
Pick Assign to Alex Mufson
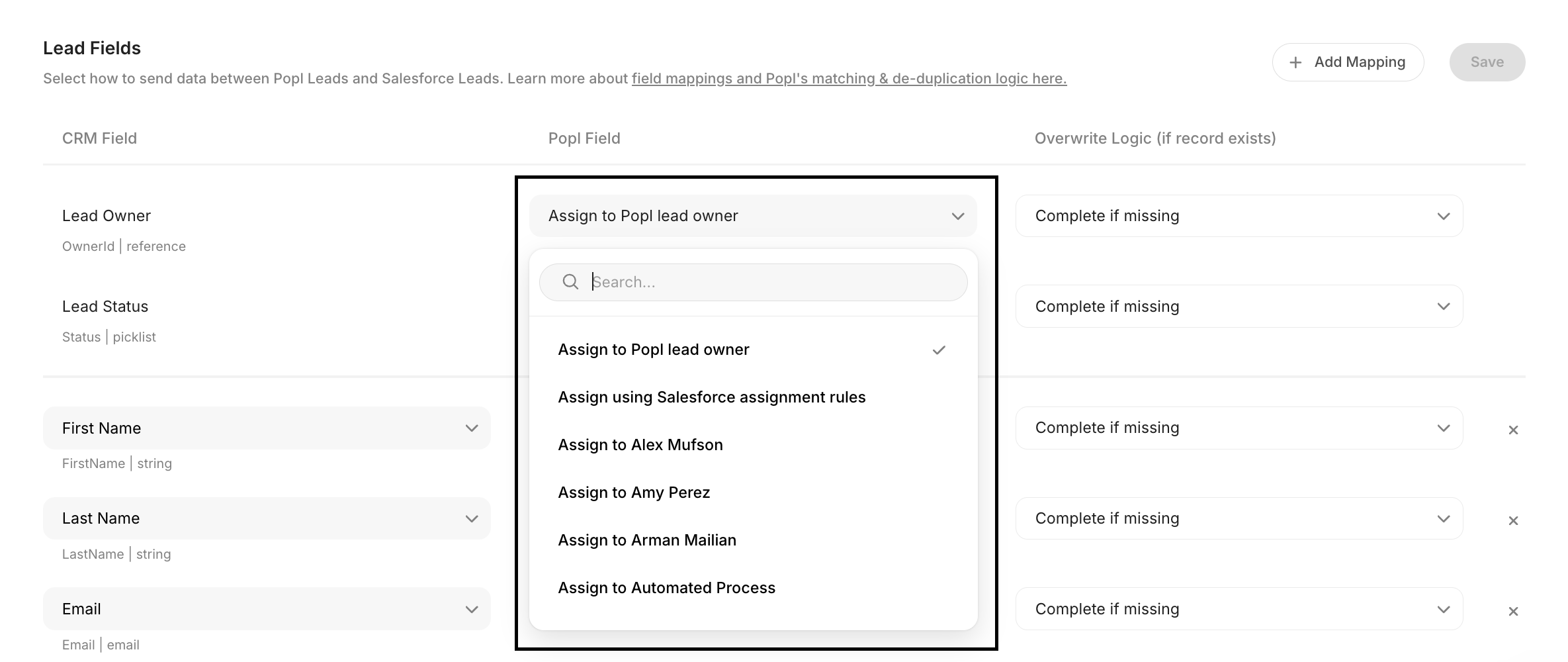(640, 445)
